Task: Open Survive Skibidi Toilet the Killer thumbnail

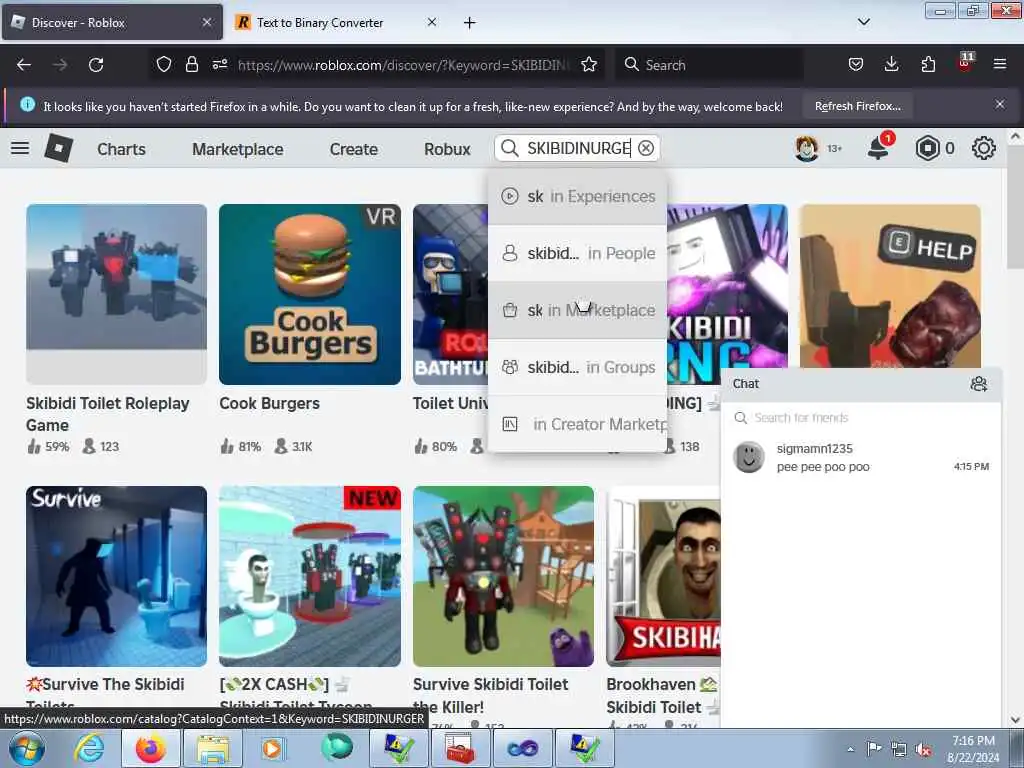Action: [504, 576]
